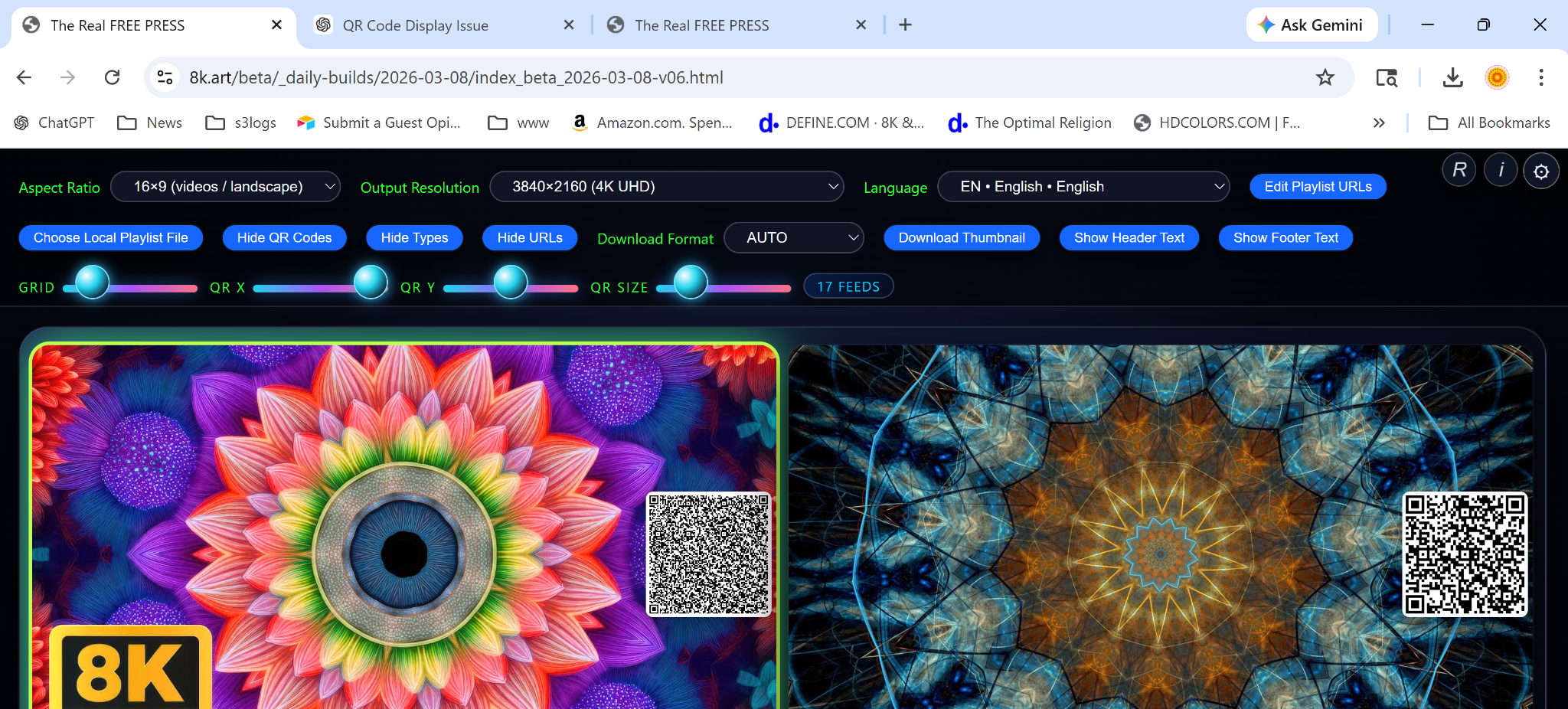The image size is (1568, 709).
Task: Open the Submit a Guest Opinion bookmark
Action: pyautogui.click(x=379, y=123)
